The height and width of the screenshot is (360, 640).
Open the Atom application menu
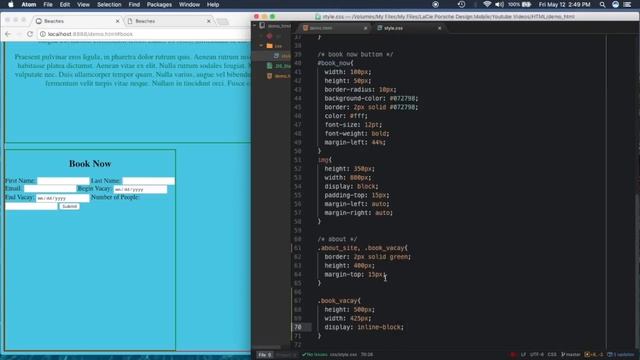29,4
